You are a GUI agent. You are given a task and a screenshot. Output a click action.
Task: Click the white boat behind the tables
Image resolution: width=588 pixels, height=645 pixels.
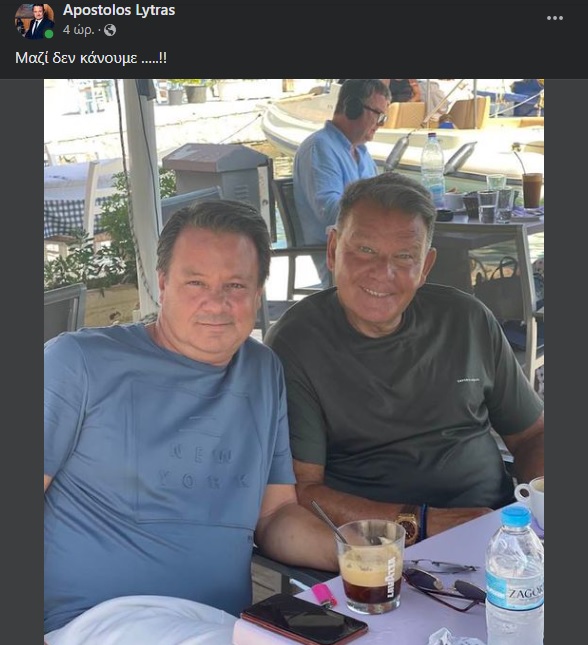coord(403,132)
